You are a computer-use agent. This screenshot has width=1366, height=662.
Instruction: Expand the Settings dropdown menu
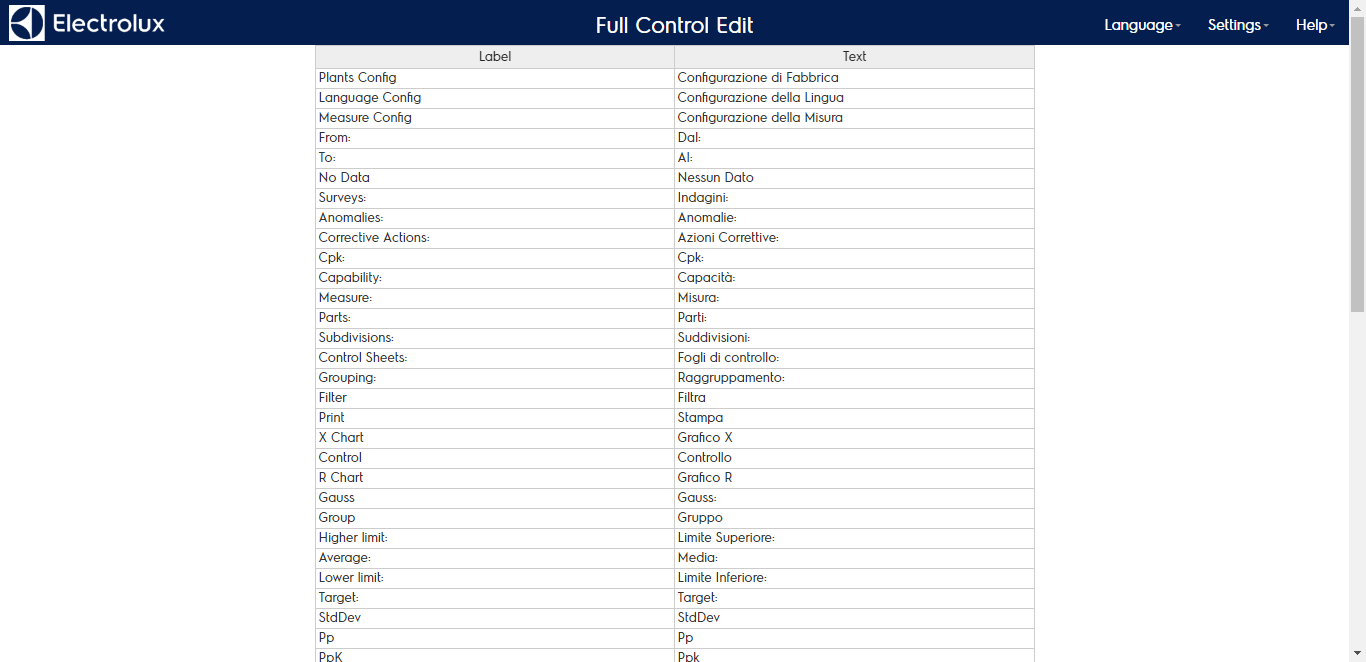(x=1238, y=25)
